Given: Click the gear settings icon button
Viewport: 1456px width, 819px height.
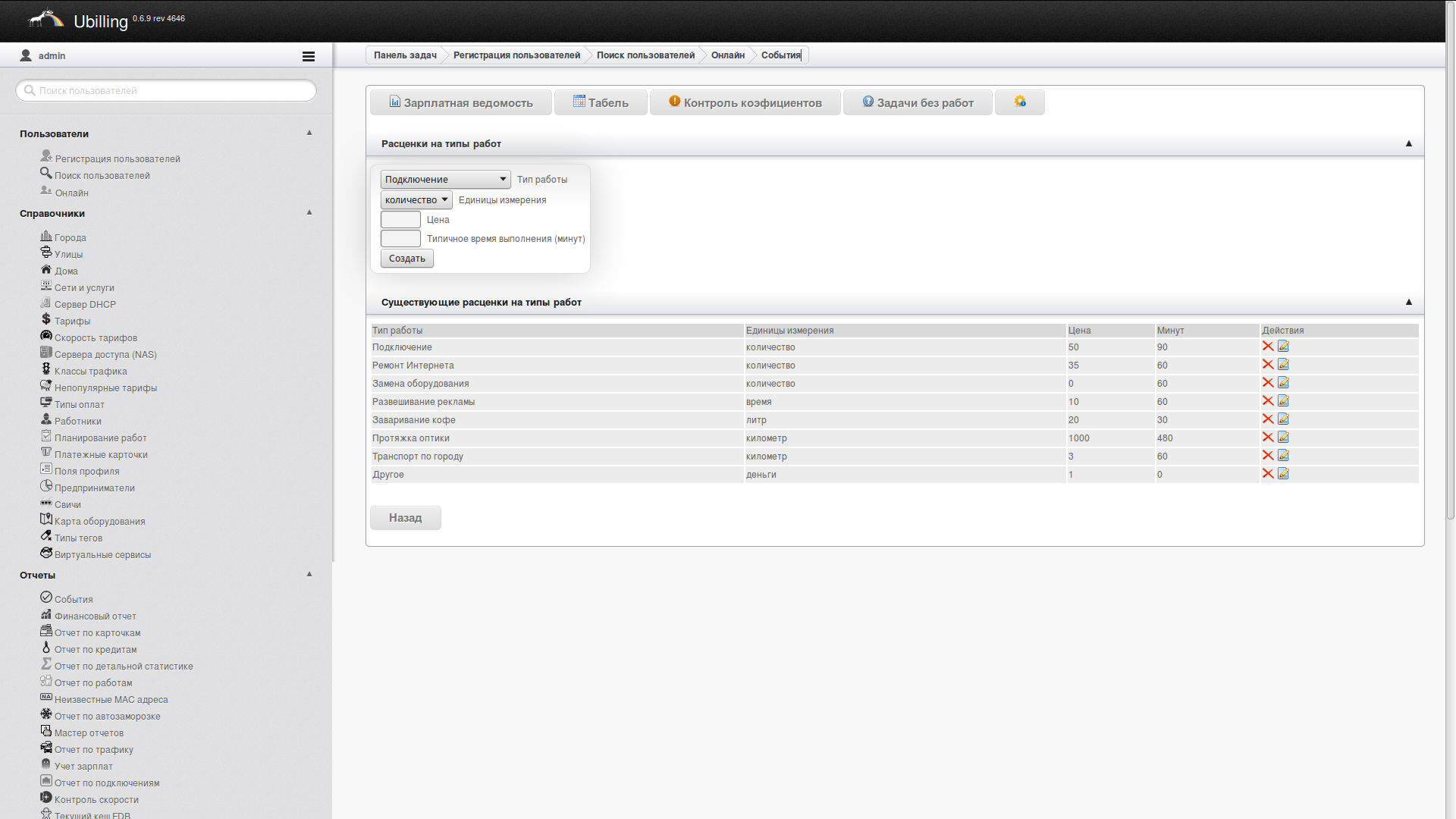Looking at the screenshot, I should [1019, 102].
